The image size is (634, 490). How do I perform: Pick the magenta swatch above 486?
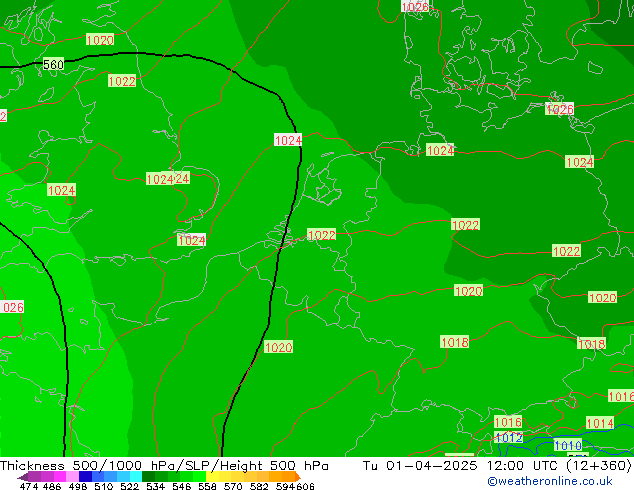tap(60, 477)
